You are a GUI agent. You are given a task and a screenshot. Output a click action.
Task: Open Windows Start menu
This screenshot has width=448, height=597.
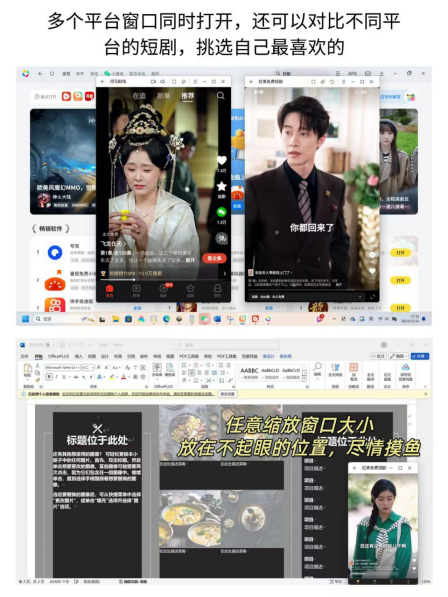click(26, 319)
